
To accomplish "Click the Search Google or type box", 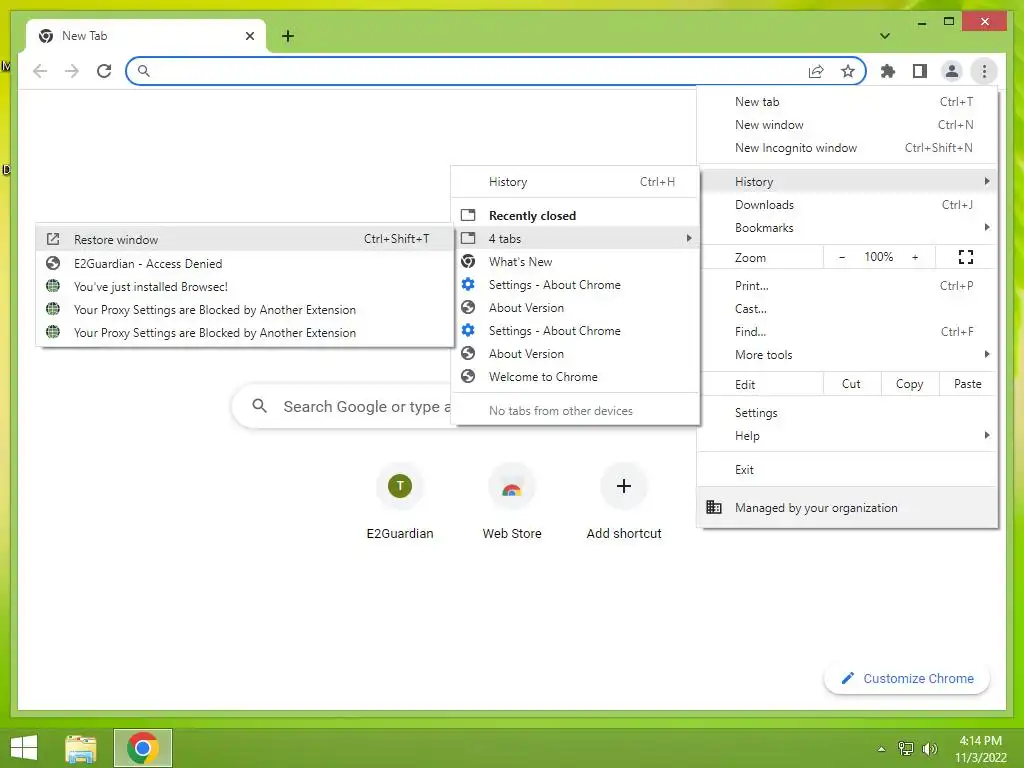I will tap(343, 406).
